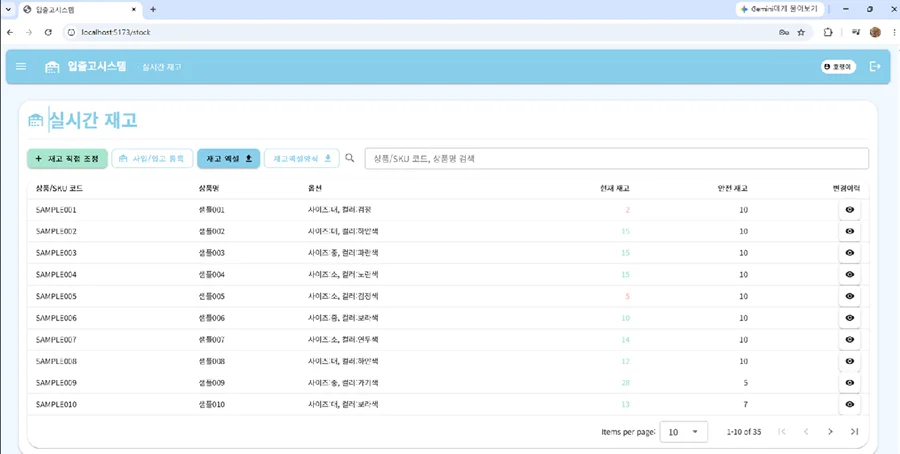900x454 pixels.
Task: Jump to the last page of results
Action: [x=854, y=432]
